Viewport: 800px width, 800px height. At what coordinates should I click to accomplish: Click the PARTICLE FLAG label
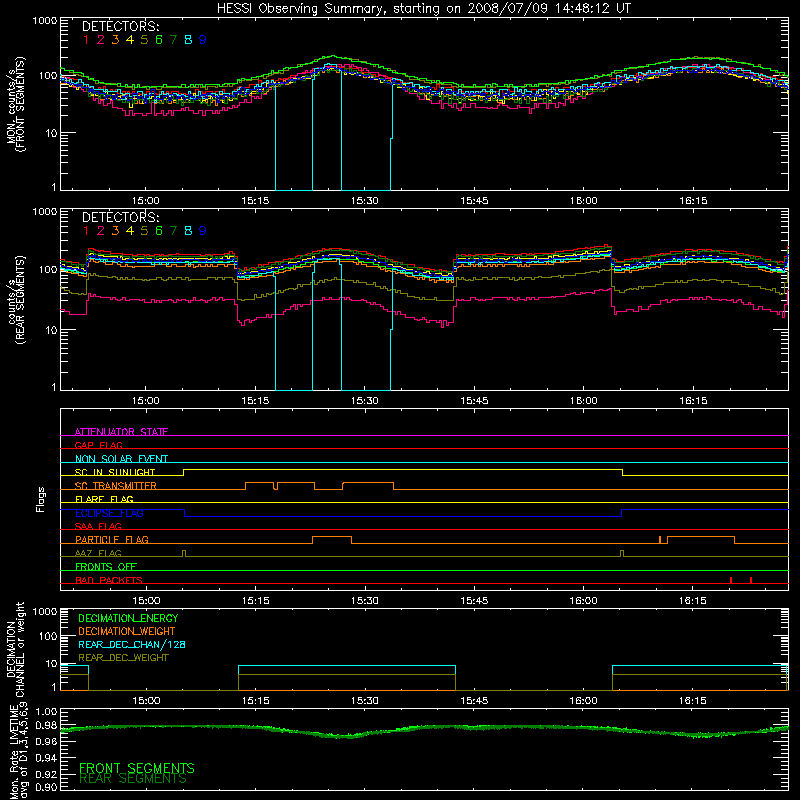click(x=112, y=539)
